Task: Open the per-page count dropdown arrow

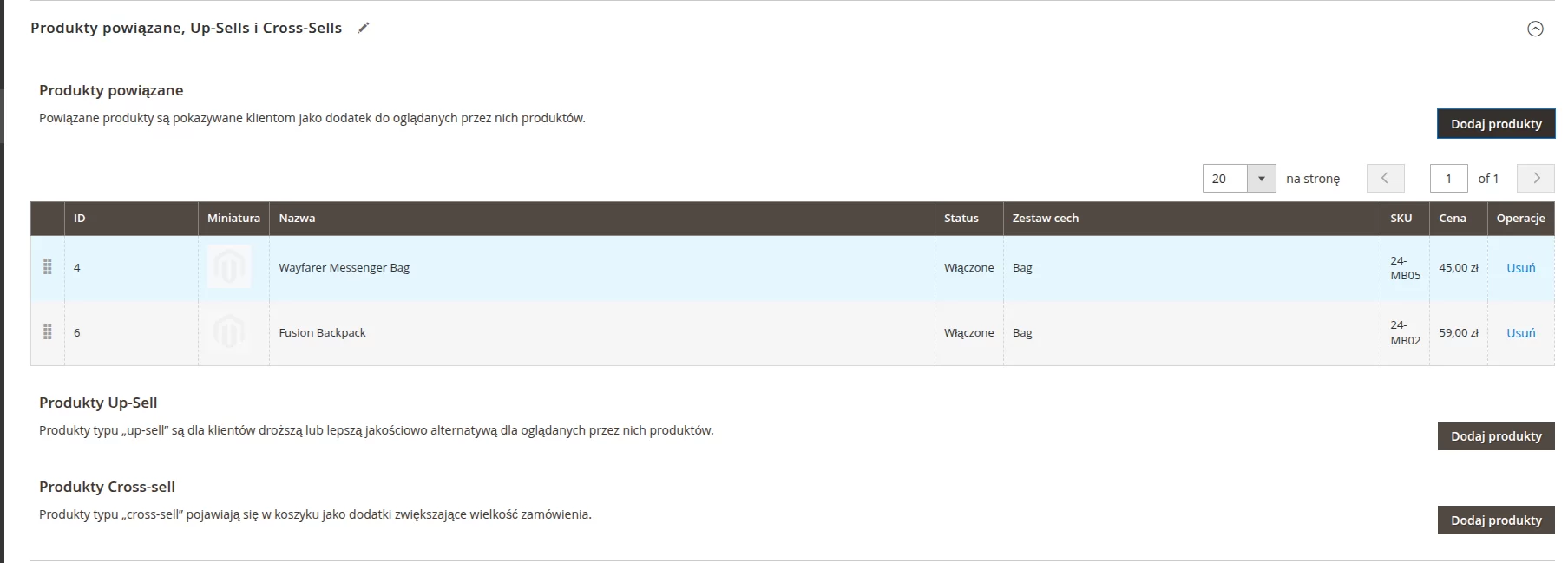Action: [x=1261, y=179]
